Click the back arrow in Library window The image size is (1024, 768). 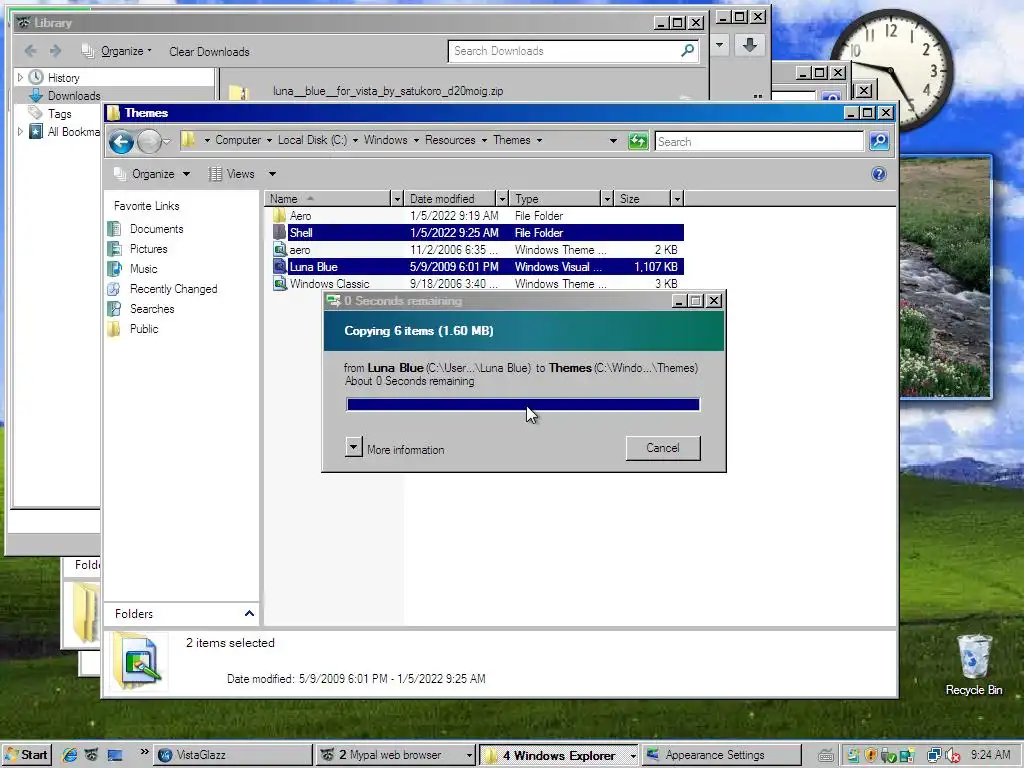tap(30, 51)
